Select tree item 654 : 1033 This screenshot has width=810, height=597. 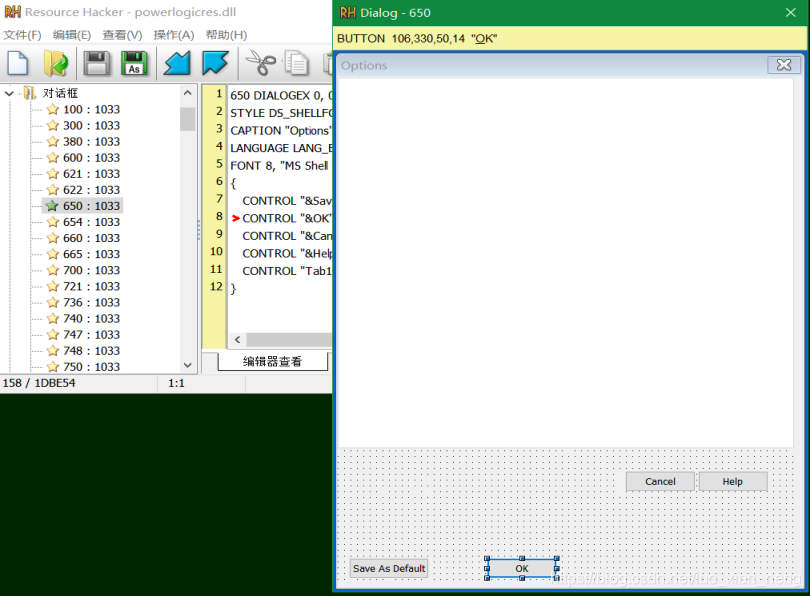(x=91, y=222)
